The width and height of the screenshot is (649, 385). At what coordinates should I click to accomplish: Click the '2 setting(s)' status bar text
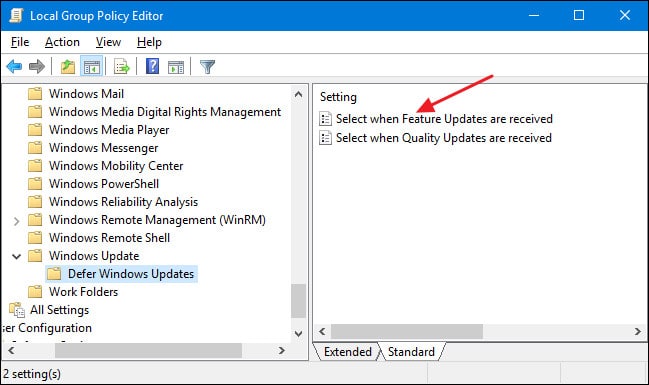pyautogui.click(x=32, y=374)
